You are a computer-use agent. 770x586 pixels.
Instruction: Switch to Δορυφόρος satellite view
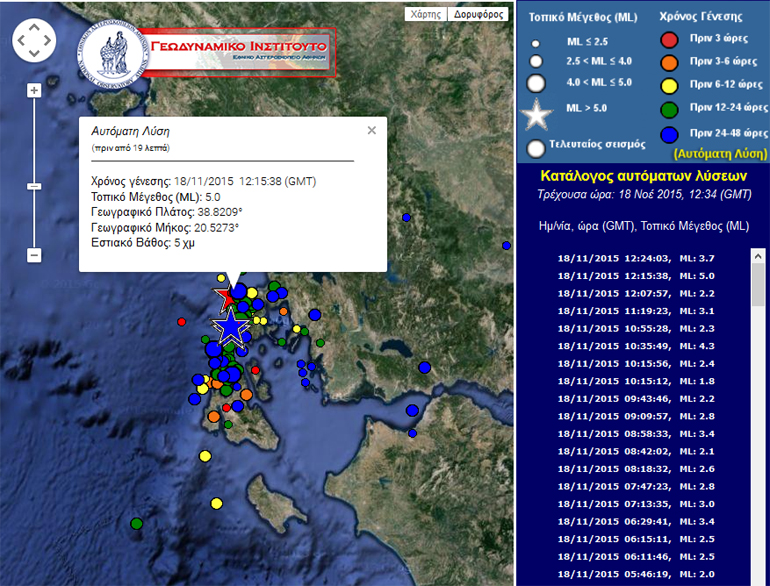478,15
